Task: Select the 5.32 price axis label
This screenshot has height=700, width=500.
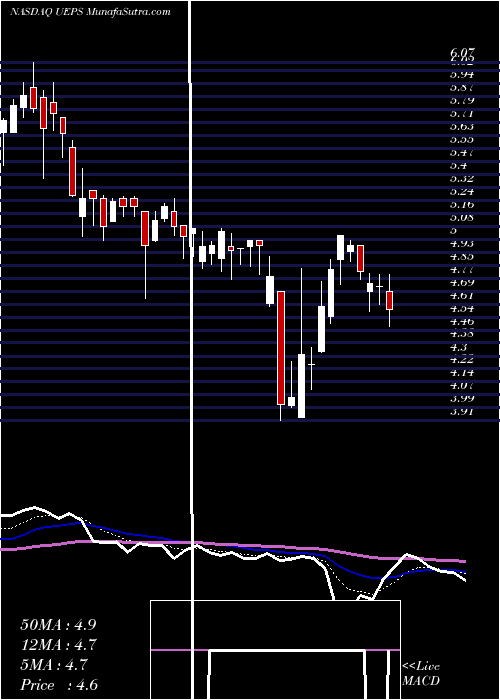Action: [462, 179]
